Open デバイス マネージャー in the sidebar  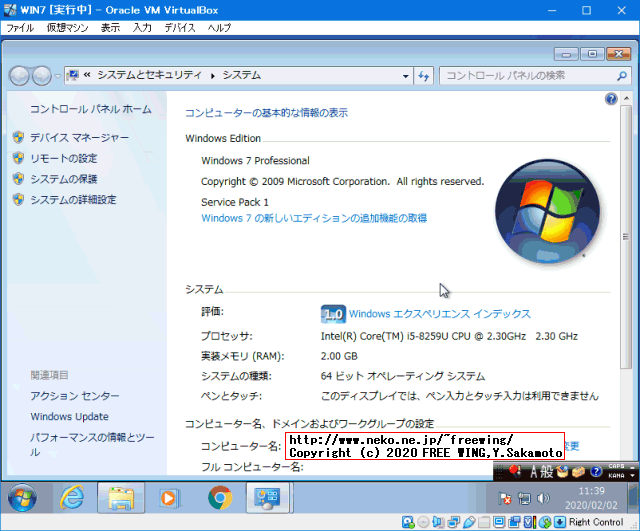(79, 138)
